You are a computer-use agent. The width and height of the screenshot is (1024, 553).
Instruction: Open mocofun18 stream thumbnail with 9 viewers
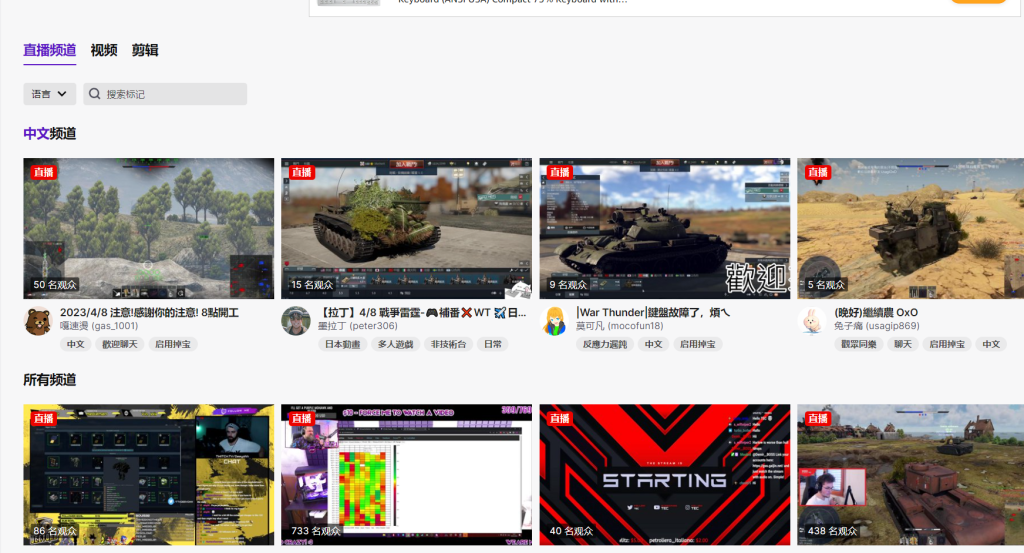coord(665,229)
